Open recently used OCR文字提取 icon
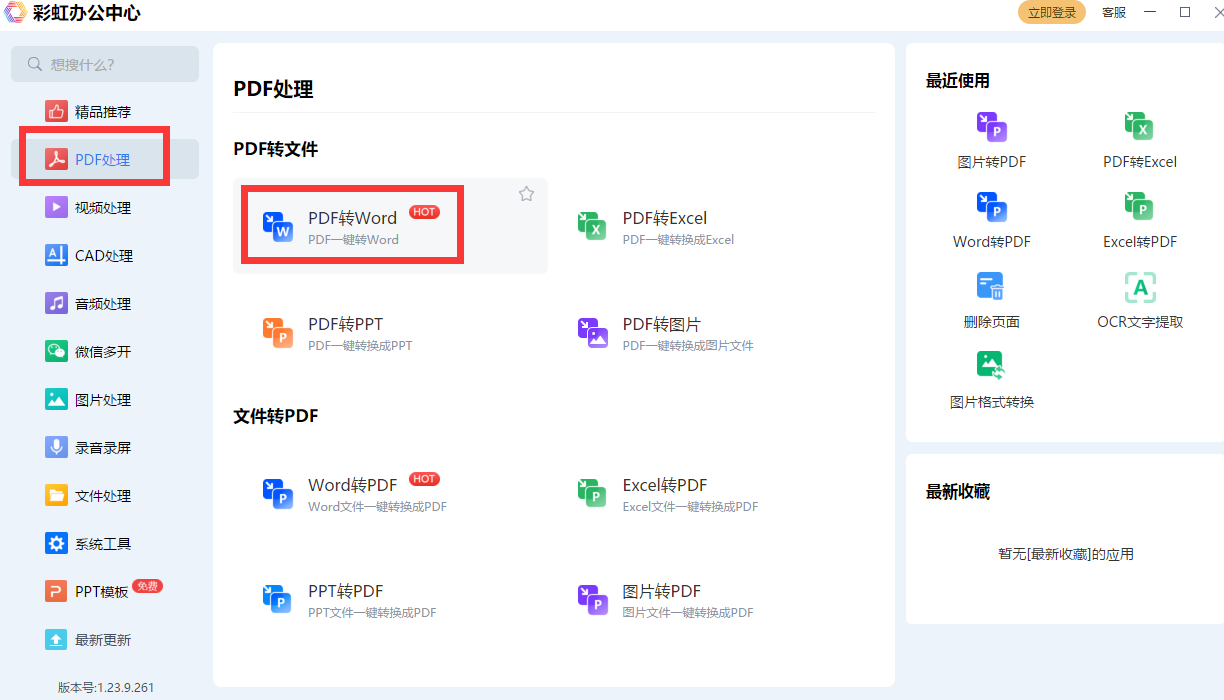This screenshot has height=700, width=1224. tap(1139, 287)
